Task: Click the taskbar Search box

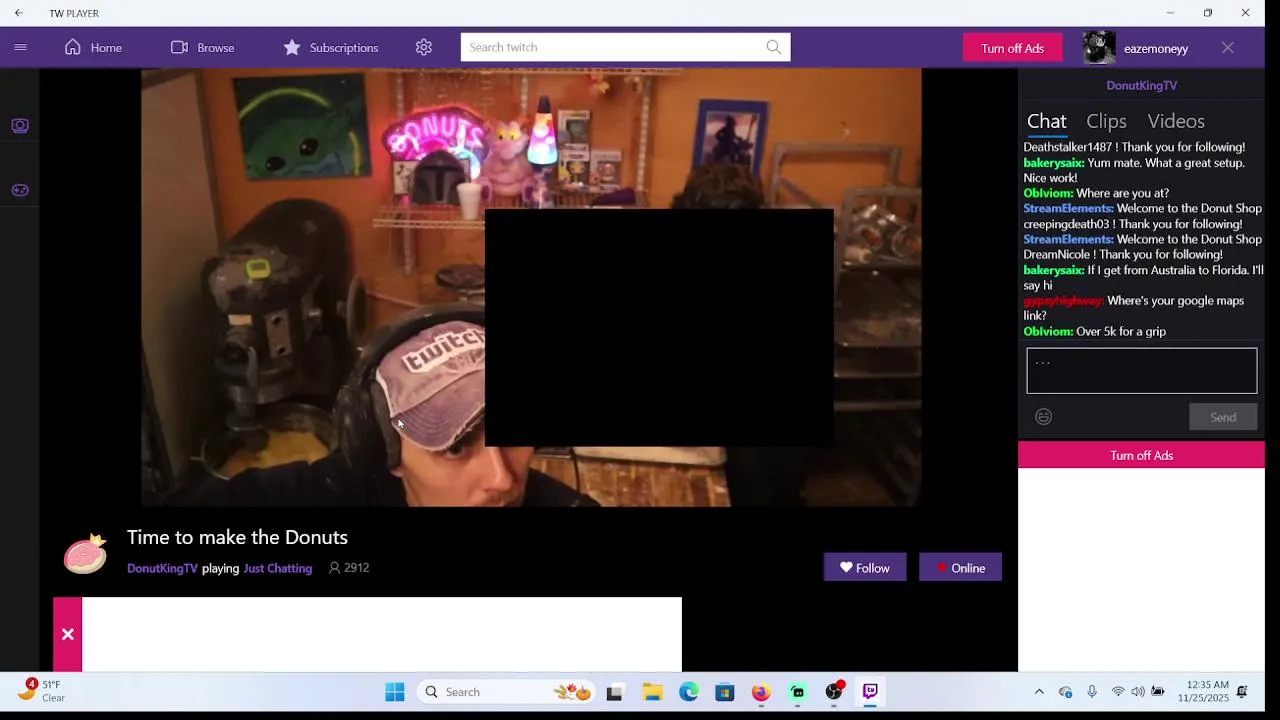Action: [506, 692]
